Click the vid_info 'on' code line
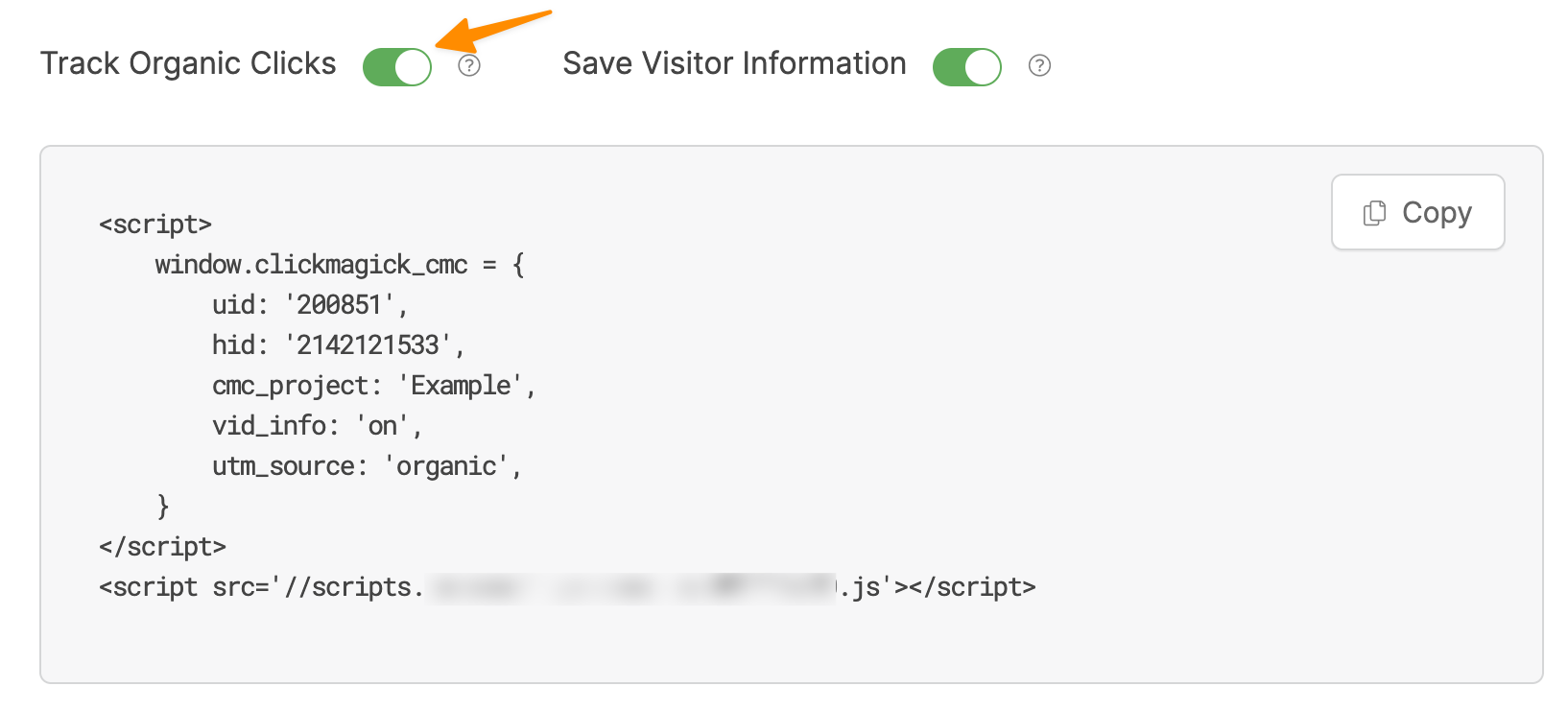Screen dimensions: 1568x710 click(317, 426)
